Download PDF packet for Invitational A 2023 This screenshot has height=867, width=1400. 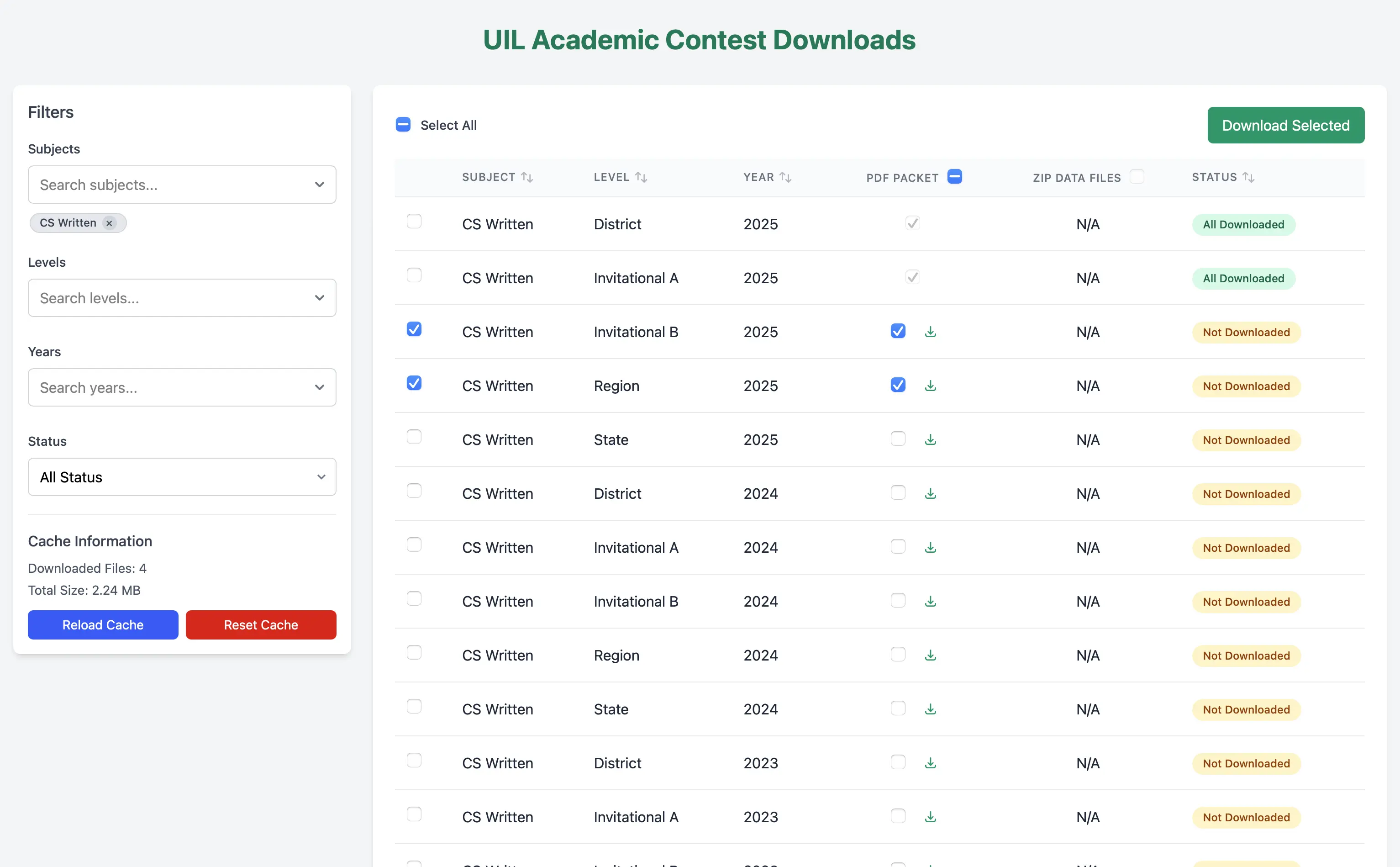(x=930, y=817)
